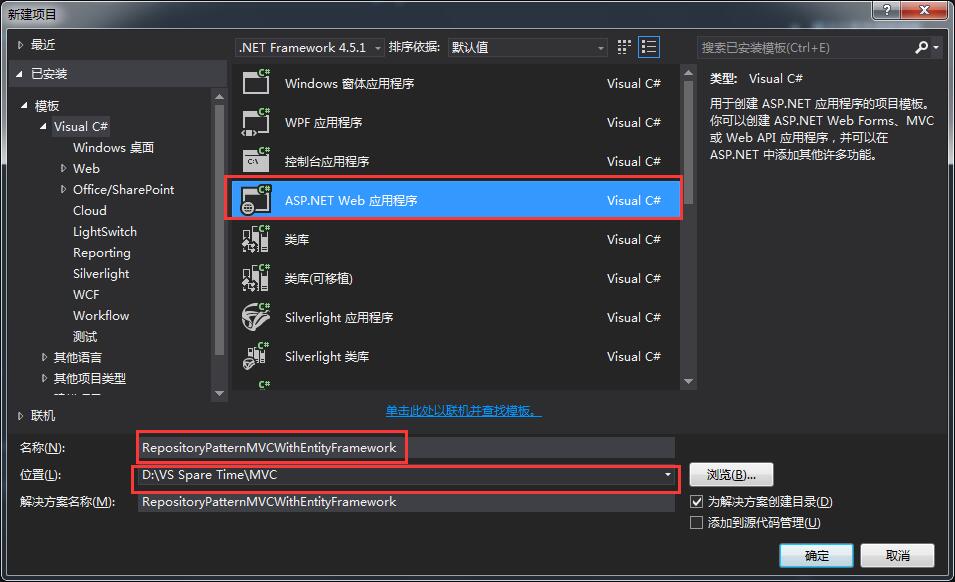Screen dimensions: 955x582
Task: Click 取消 to cancel the dialog
Action: (x=897, y=555)
